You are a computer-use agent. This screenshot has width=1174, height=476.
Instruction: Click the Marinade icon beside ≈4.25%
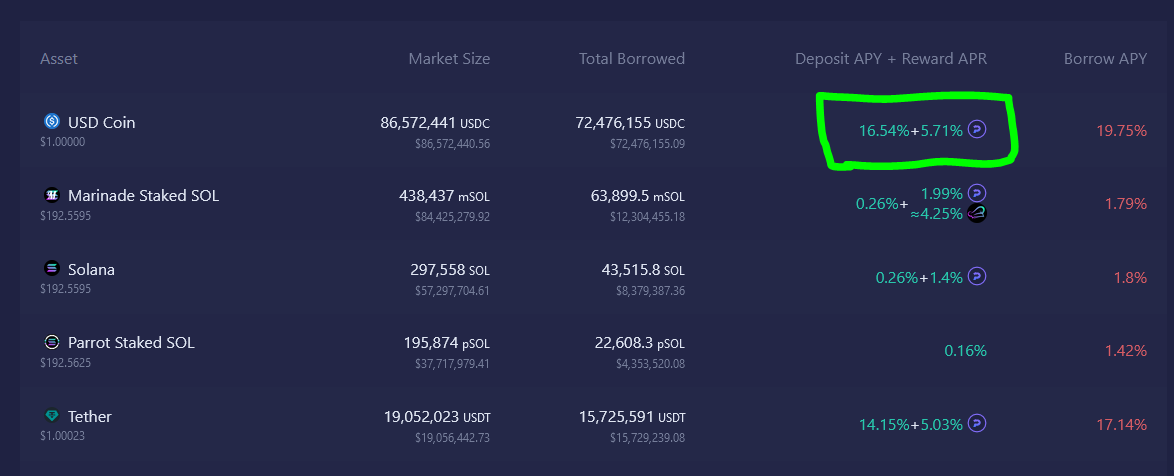pos(977,213)
